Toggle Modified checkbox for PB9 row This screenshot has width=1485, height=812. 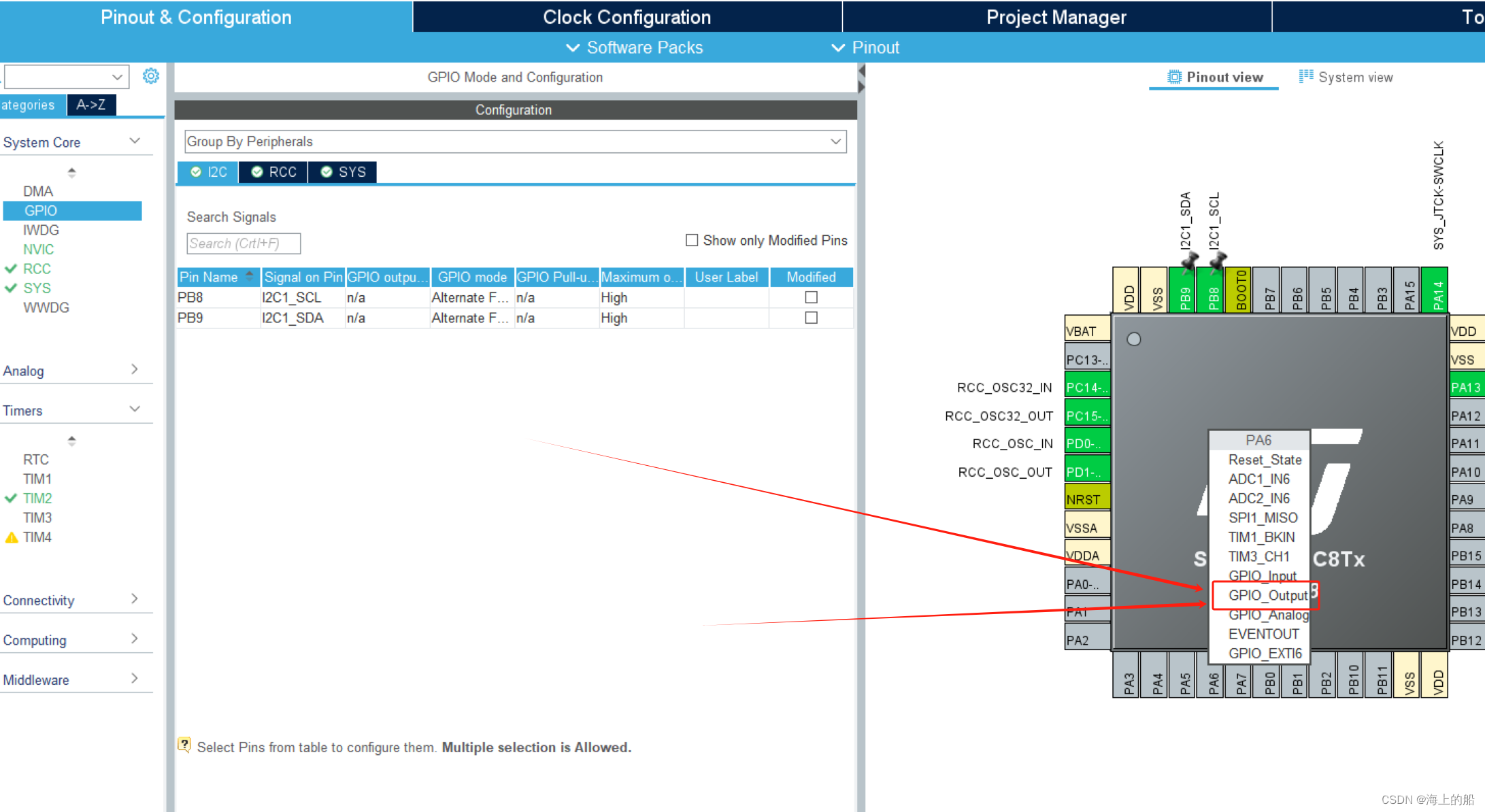click(811, 318)
